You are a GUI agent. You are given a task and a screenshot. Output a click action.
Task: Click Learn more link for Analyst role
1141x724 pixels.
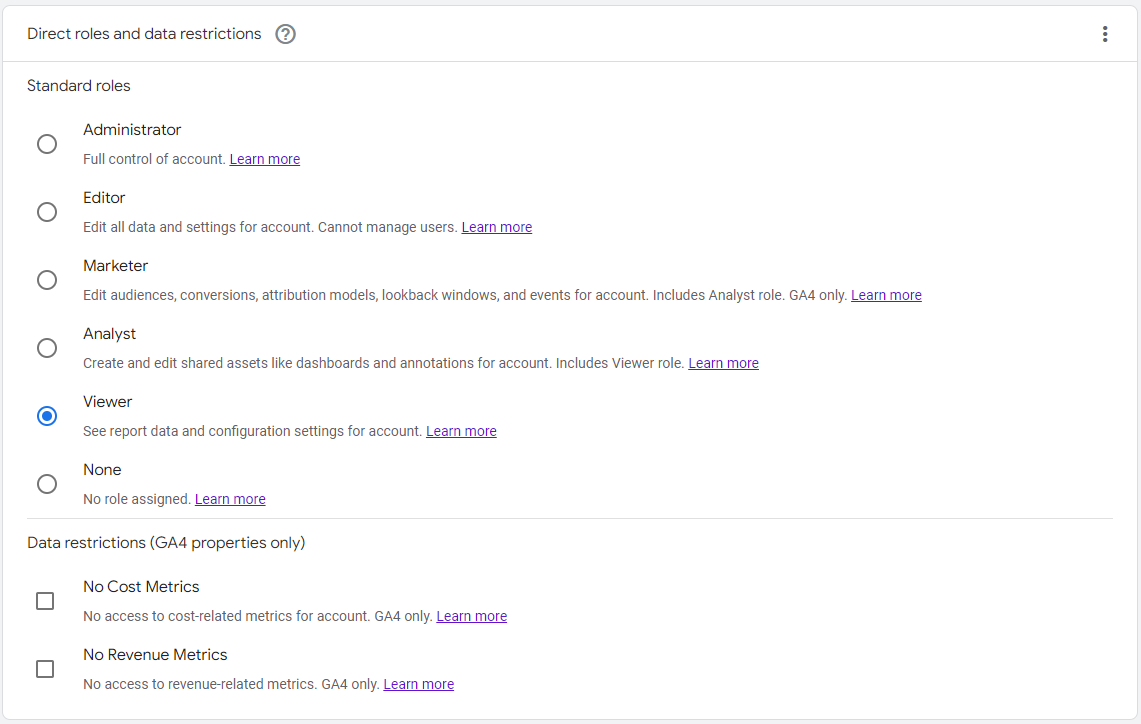pyautogui.click(x=723, y=363)
